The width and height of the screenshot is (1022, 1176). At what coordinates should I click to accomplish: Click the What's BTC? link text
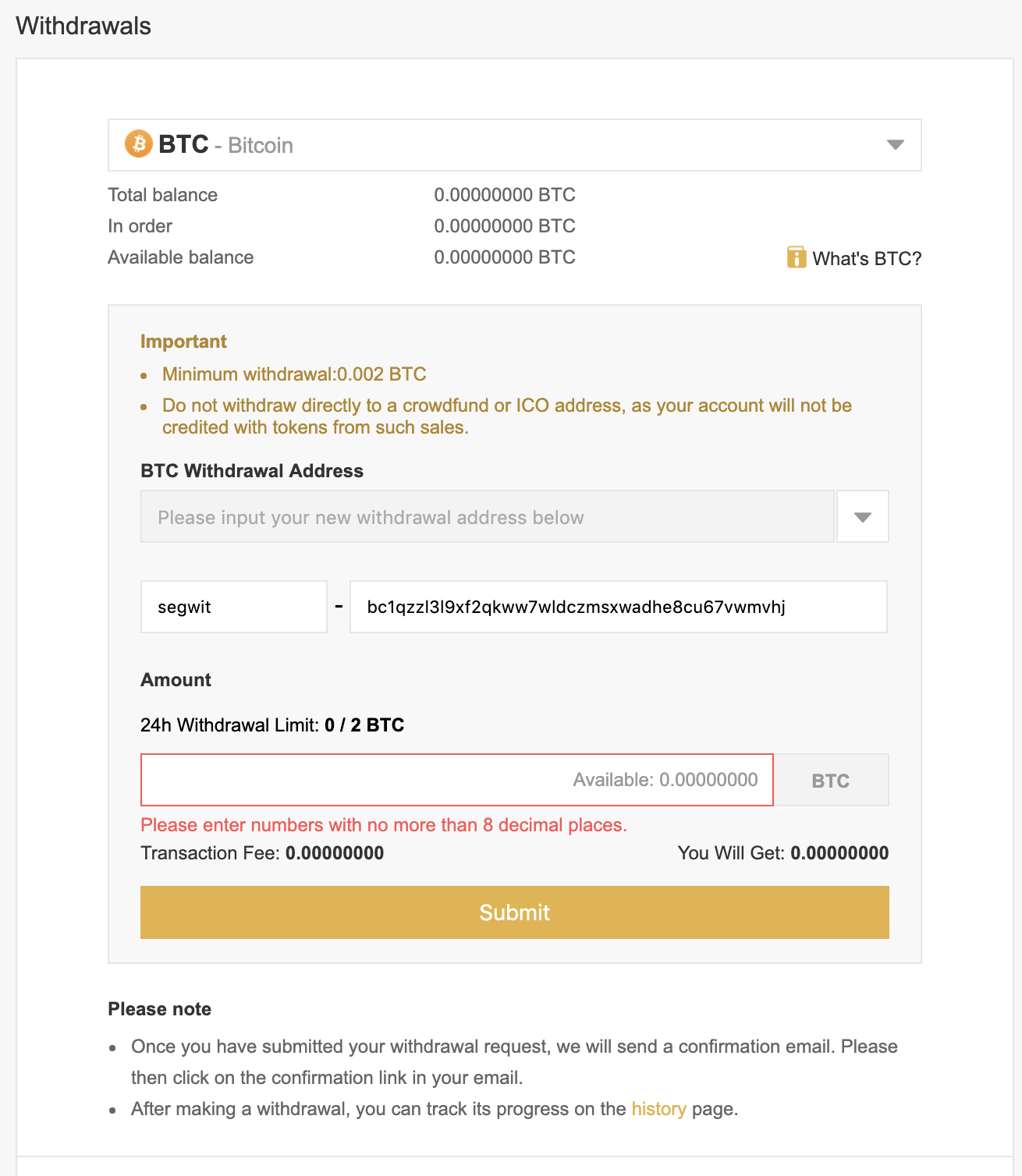[x=867, y=259]
